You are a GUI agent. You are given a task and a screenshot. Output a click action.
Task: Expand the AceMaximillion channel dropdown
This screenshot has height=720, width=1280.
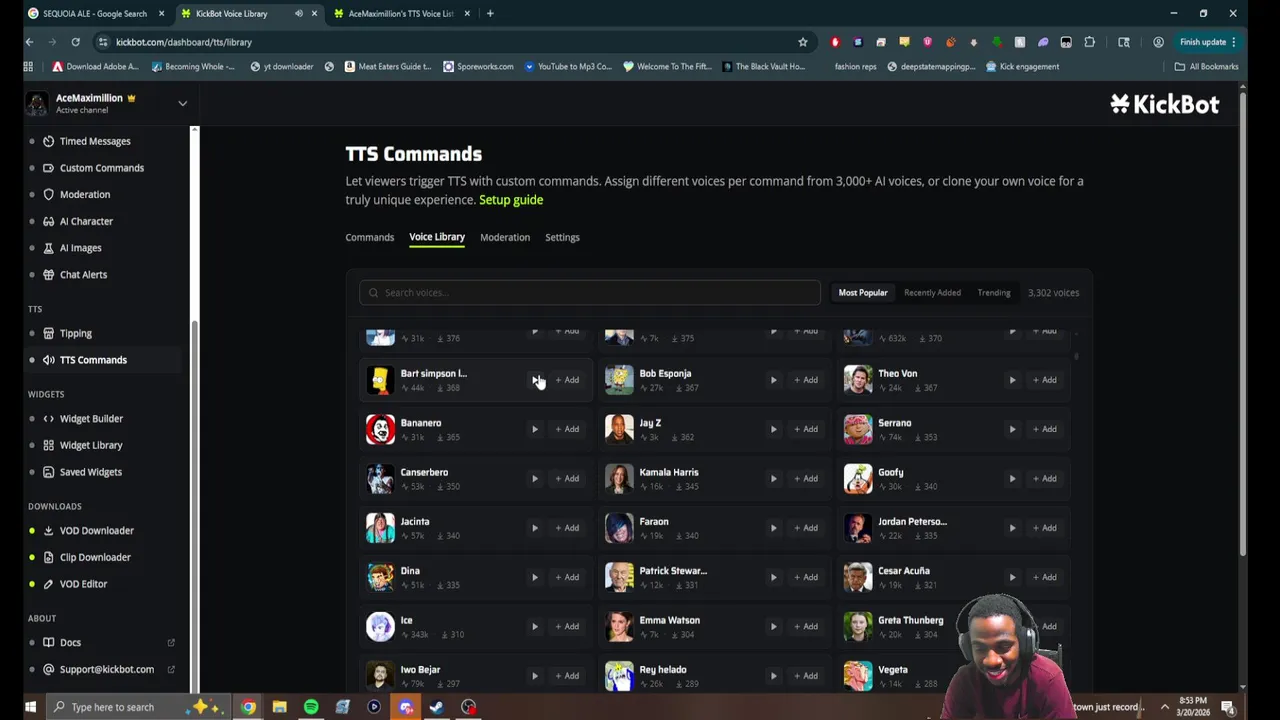(182, 103)
